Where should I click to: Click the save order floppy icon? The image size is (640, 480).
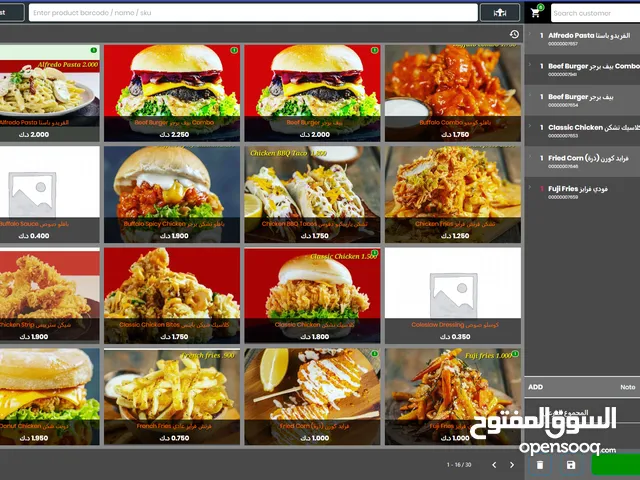571,464
